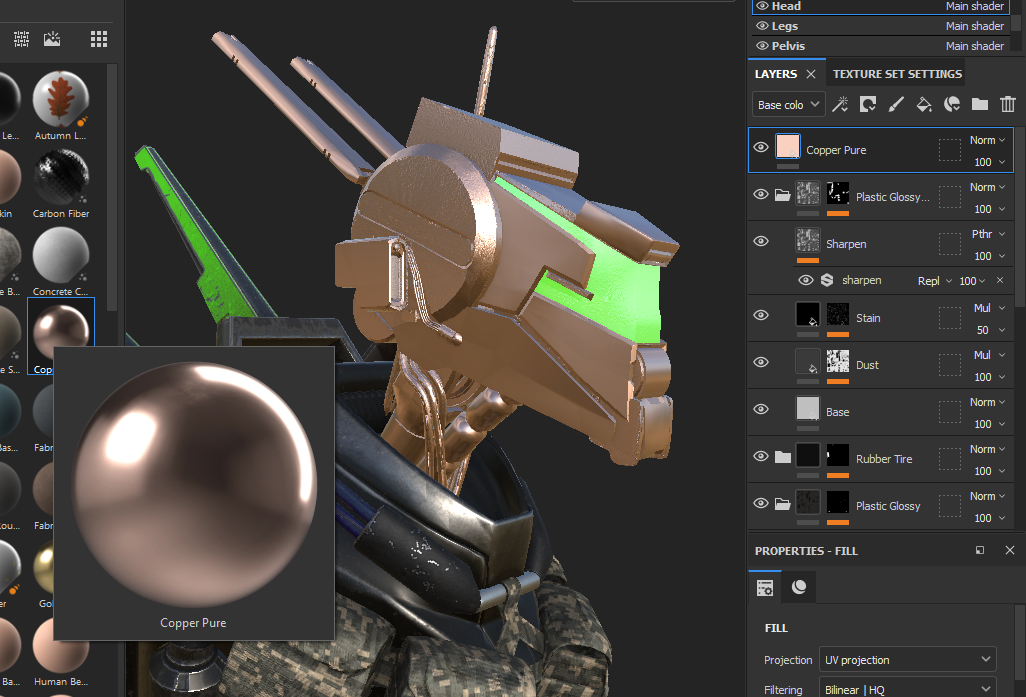Switch to Texture Set Settings tab
Viewport: 1026px width, 697px height.
pyautogui.click(x=897, y=74)
